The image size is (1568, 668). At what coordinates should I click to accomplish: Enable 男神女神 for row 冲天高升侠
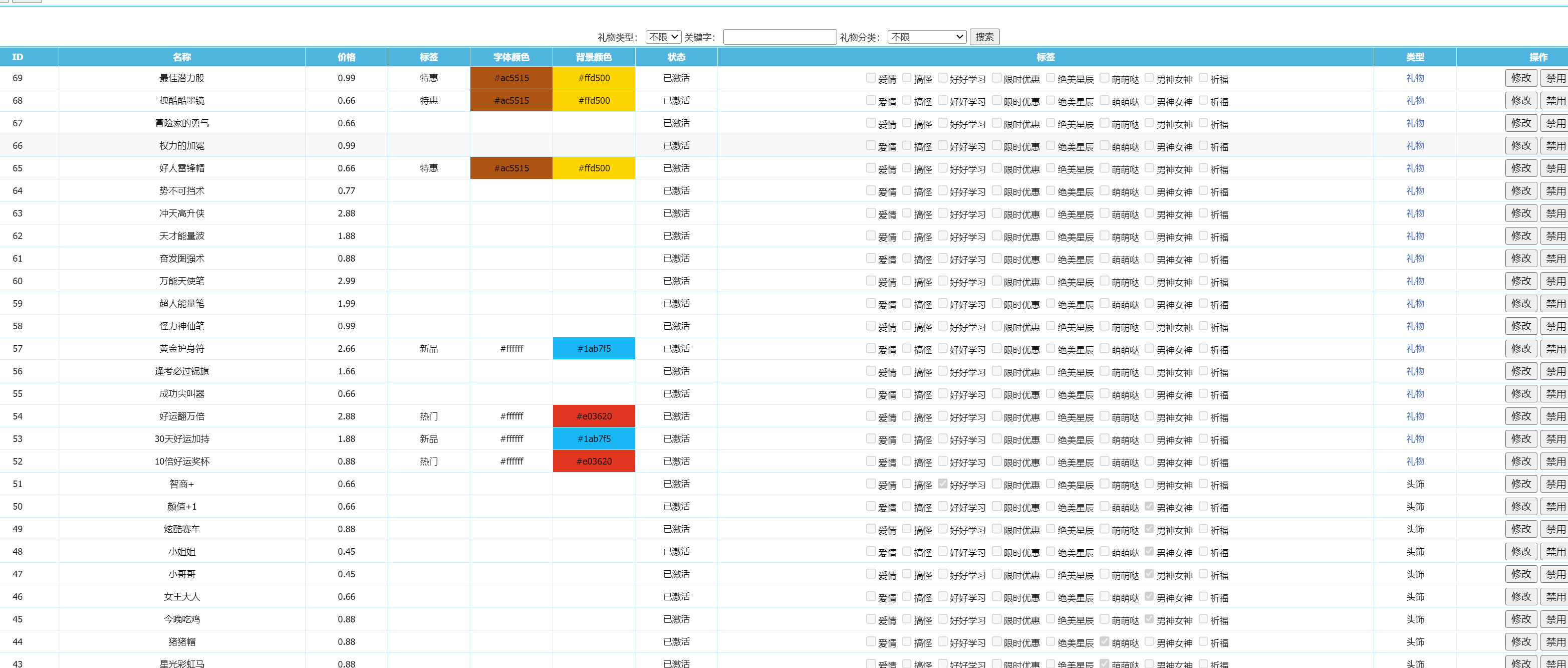1149,213
